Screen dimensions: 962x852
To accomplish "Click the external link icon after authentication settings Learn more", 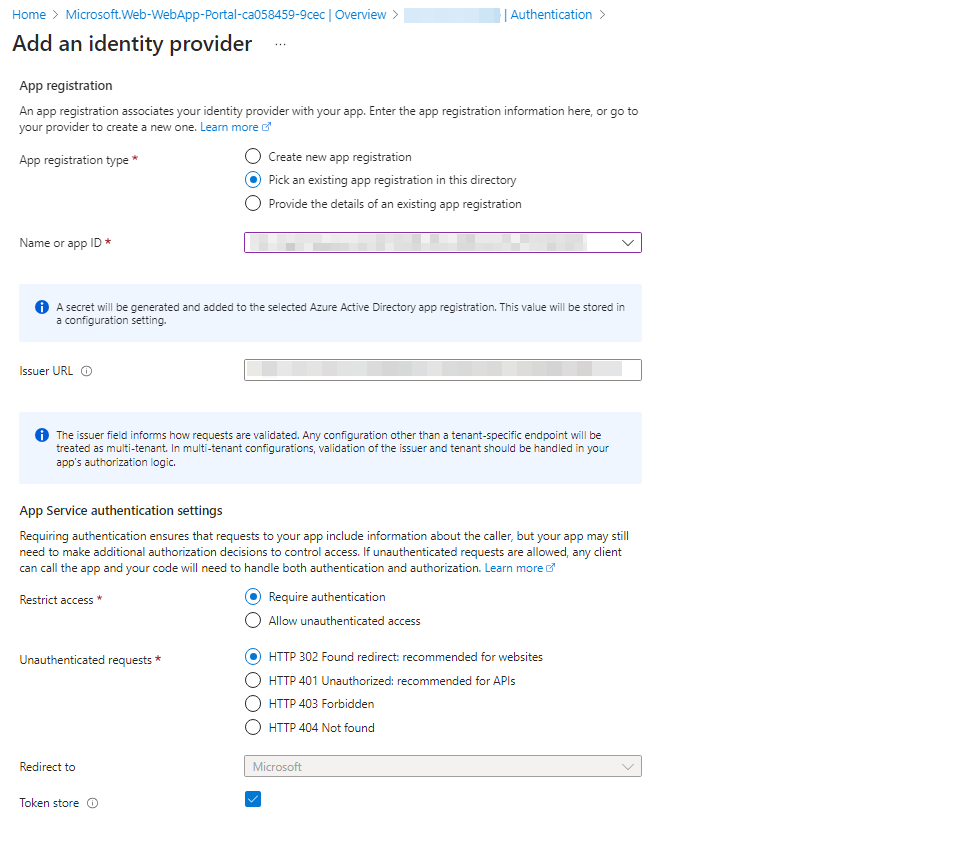I will click(548, 567).
